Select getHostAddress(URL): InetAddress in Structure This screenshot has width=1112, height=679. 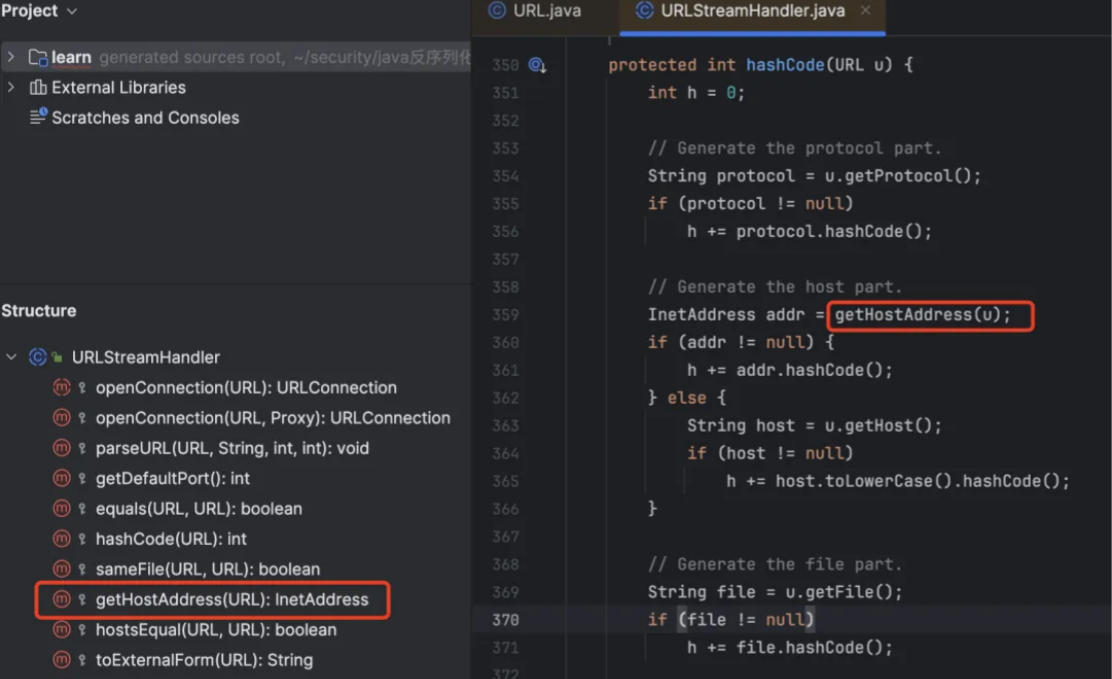coord(232,600)
